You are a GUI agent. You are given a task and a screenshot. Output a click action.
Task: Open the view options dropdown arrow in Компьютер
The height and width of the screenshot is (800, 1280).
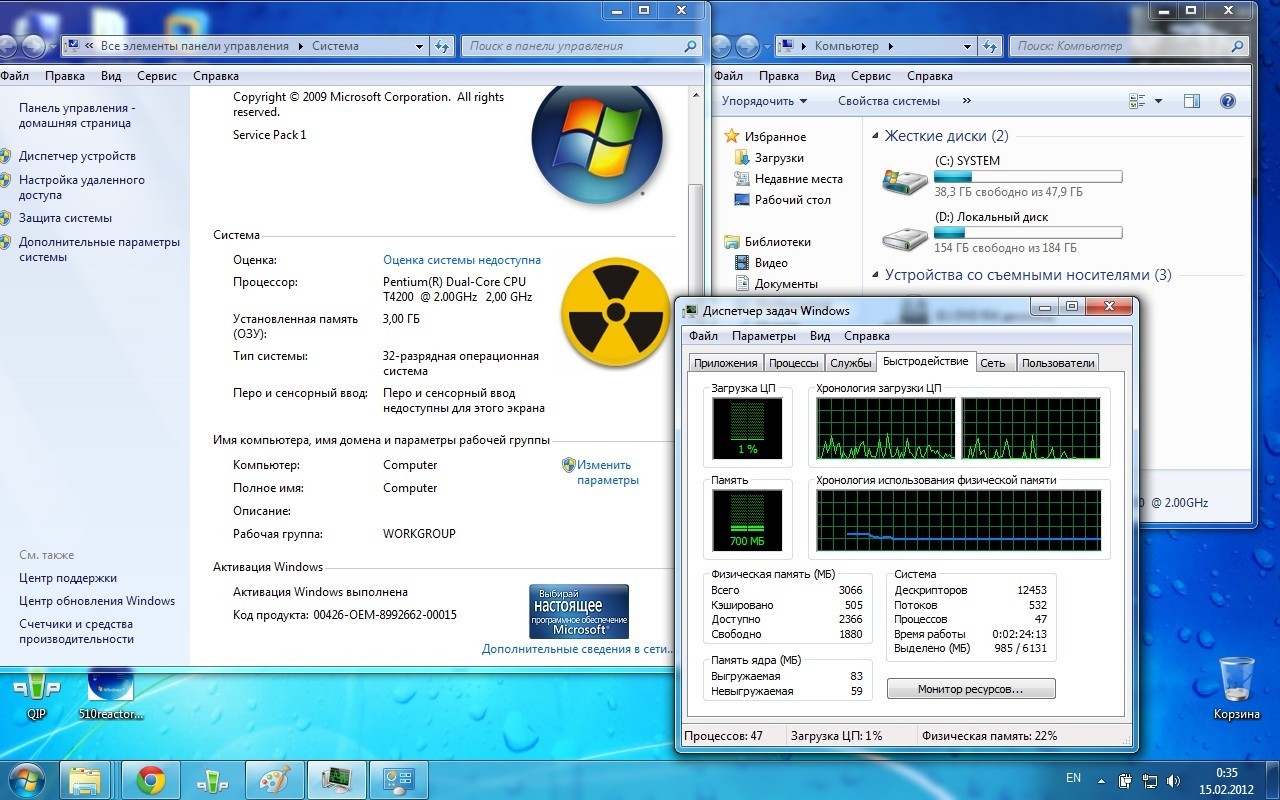(1159, 101)
